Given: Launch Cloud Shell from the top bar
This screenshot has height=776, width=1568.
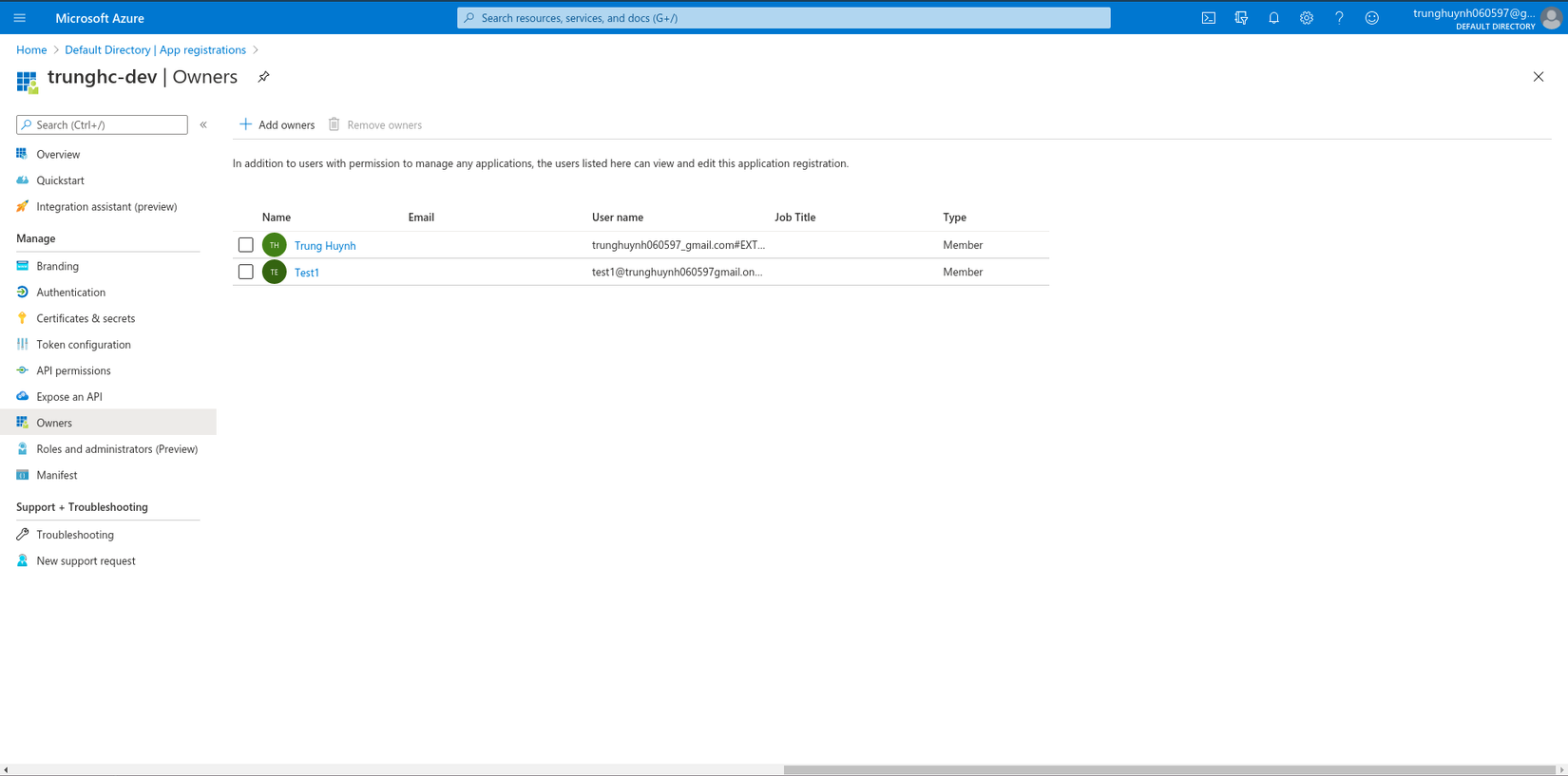Looking at the screenshot, I should click(x=1209, y=18).
